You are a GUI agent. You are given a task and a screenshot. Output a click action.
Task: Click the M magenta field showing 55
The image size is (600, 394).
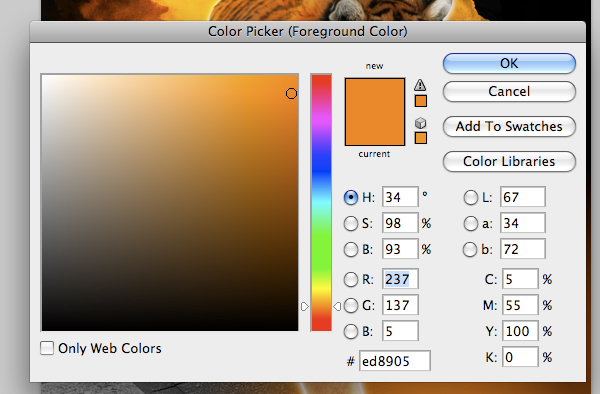[520, 305]
